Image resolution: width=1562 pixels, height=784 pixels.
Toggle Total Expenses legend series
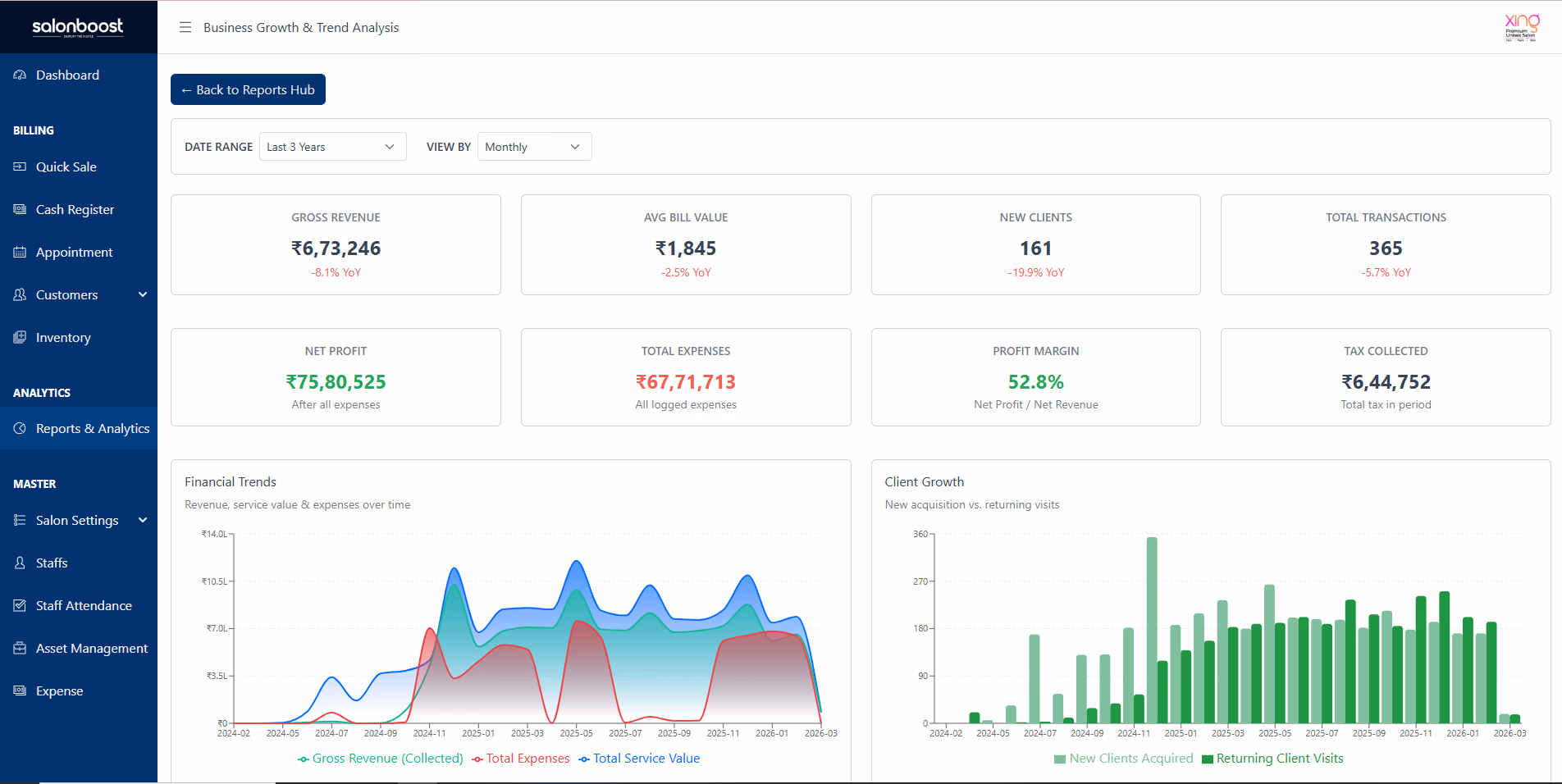click(521, 759)
